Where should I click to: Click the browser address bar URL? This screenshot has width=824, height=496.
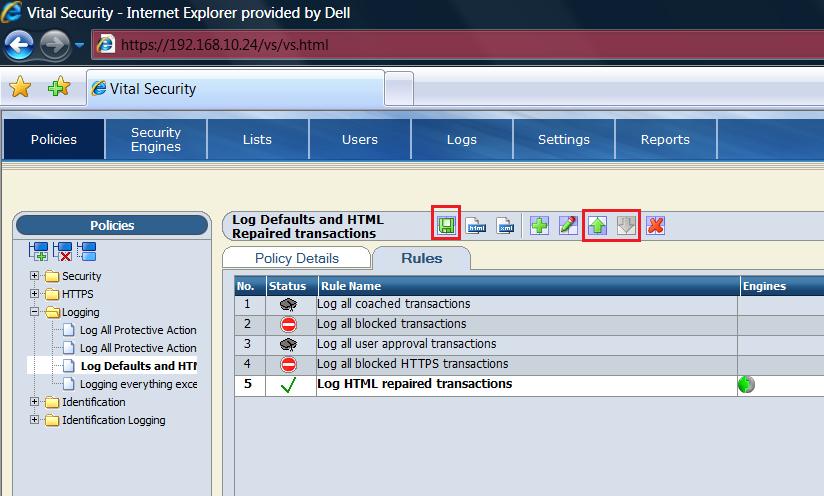224,45
